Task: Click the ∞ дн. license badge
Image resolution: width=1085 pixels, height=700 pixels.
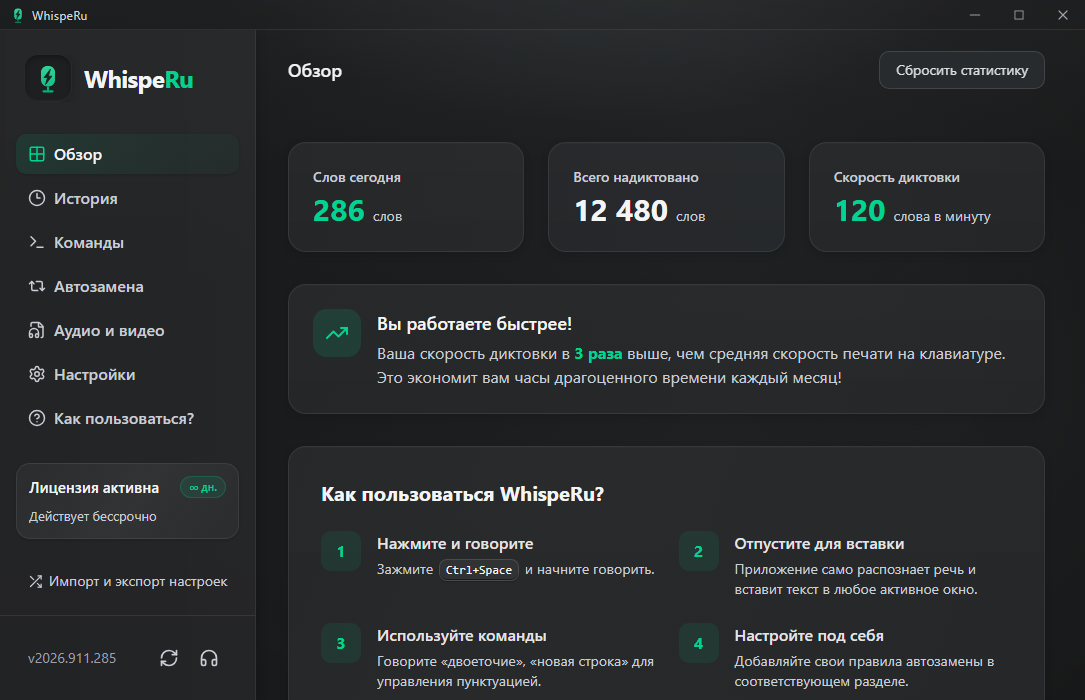Action: (203, 488)
